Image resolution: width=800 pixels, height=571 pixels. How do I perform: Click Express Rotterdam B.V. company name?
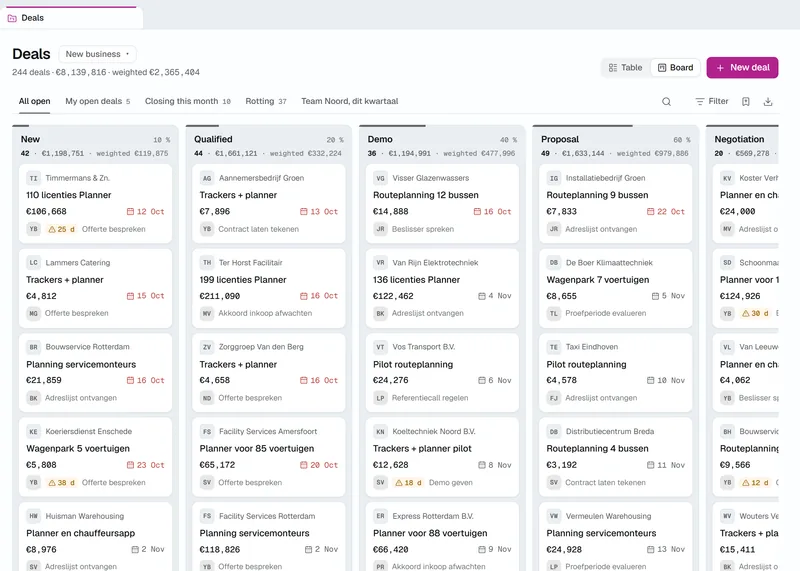[433, 516]
